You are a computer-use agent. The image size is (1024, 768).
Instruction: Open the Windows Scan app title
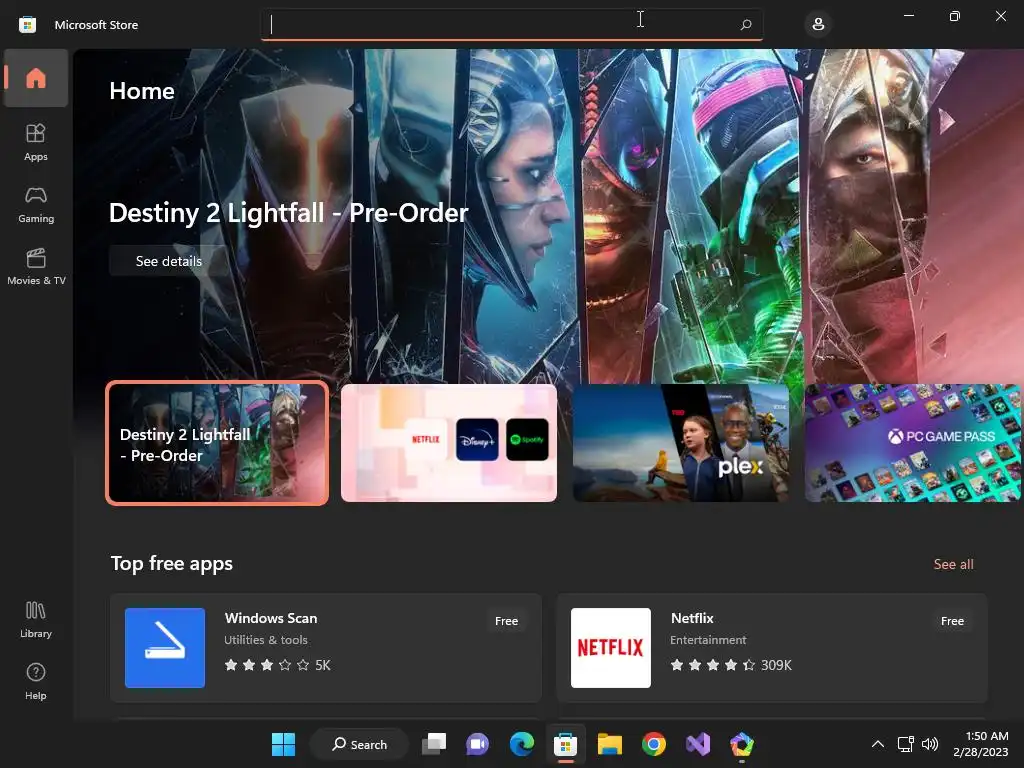[x=271, y=618]
